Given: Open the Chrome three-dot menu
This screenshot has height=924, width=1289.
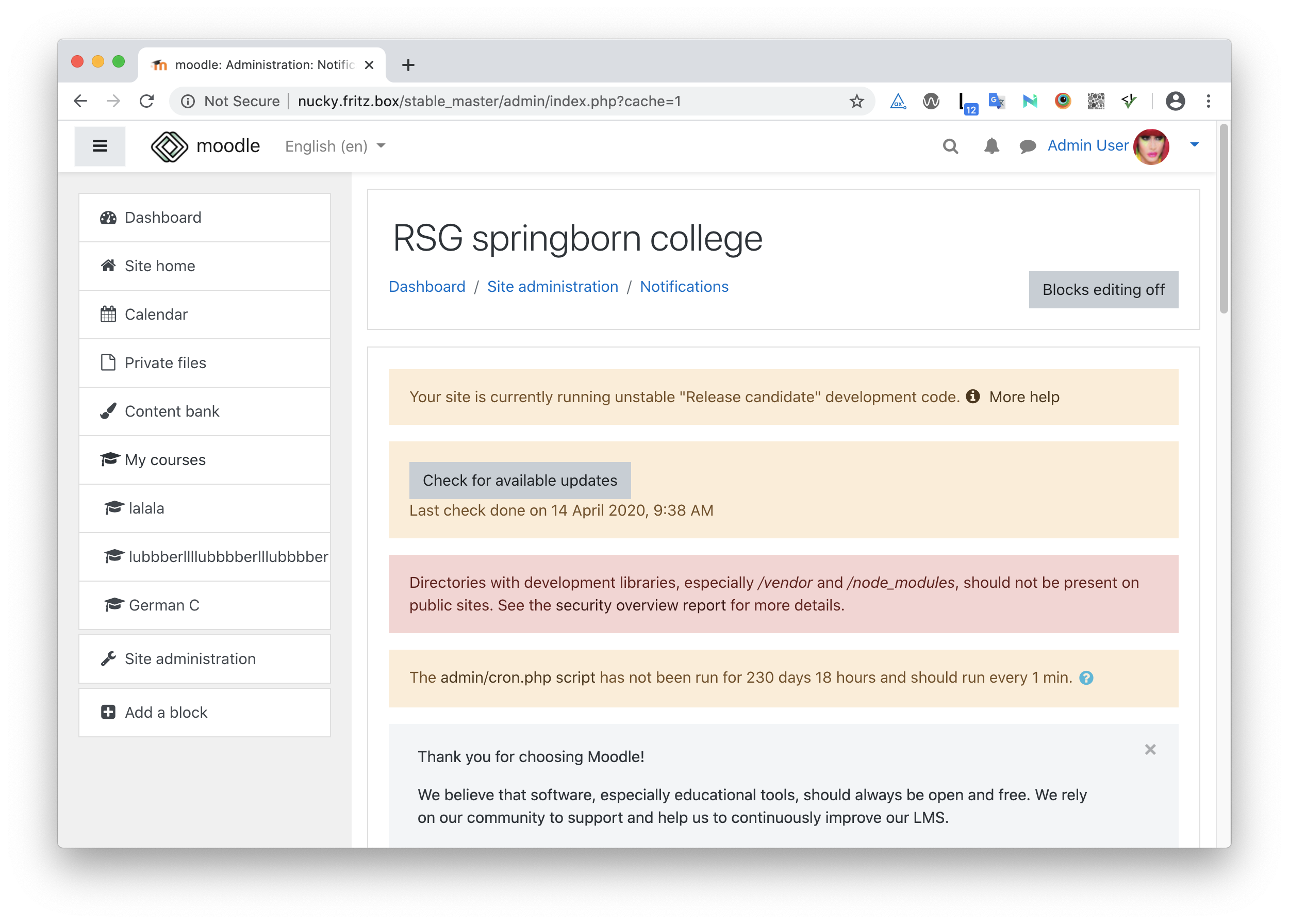Looking at the screenshot, I should pyautogui.click(x=1208, y=101).
